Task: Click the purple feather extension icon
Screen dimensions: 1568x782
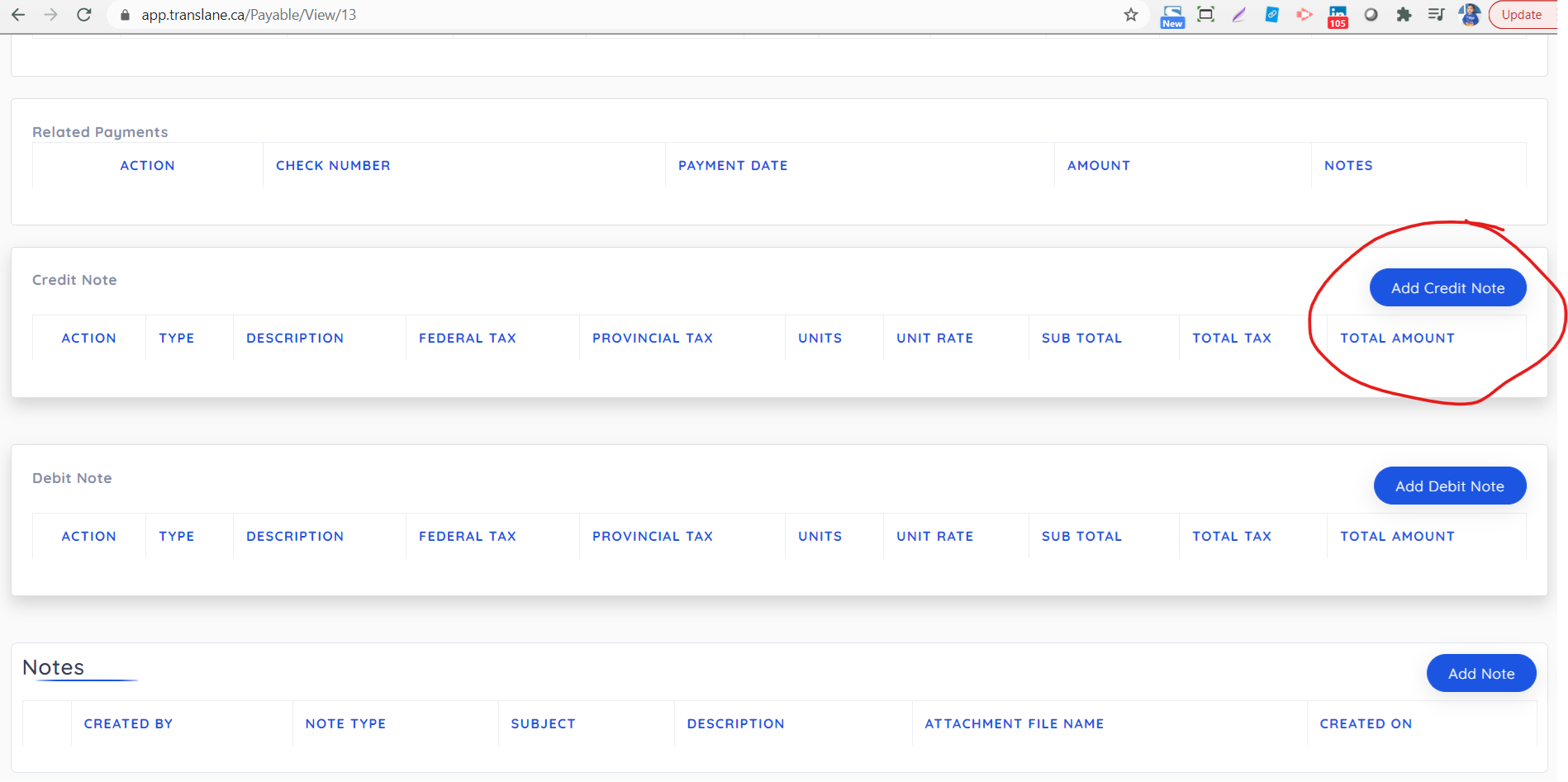Action: tap(1238, 15)
